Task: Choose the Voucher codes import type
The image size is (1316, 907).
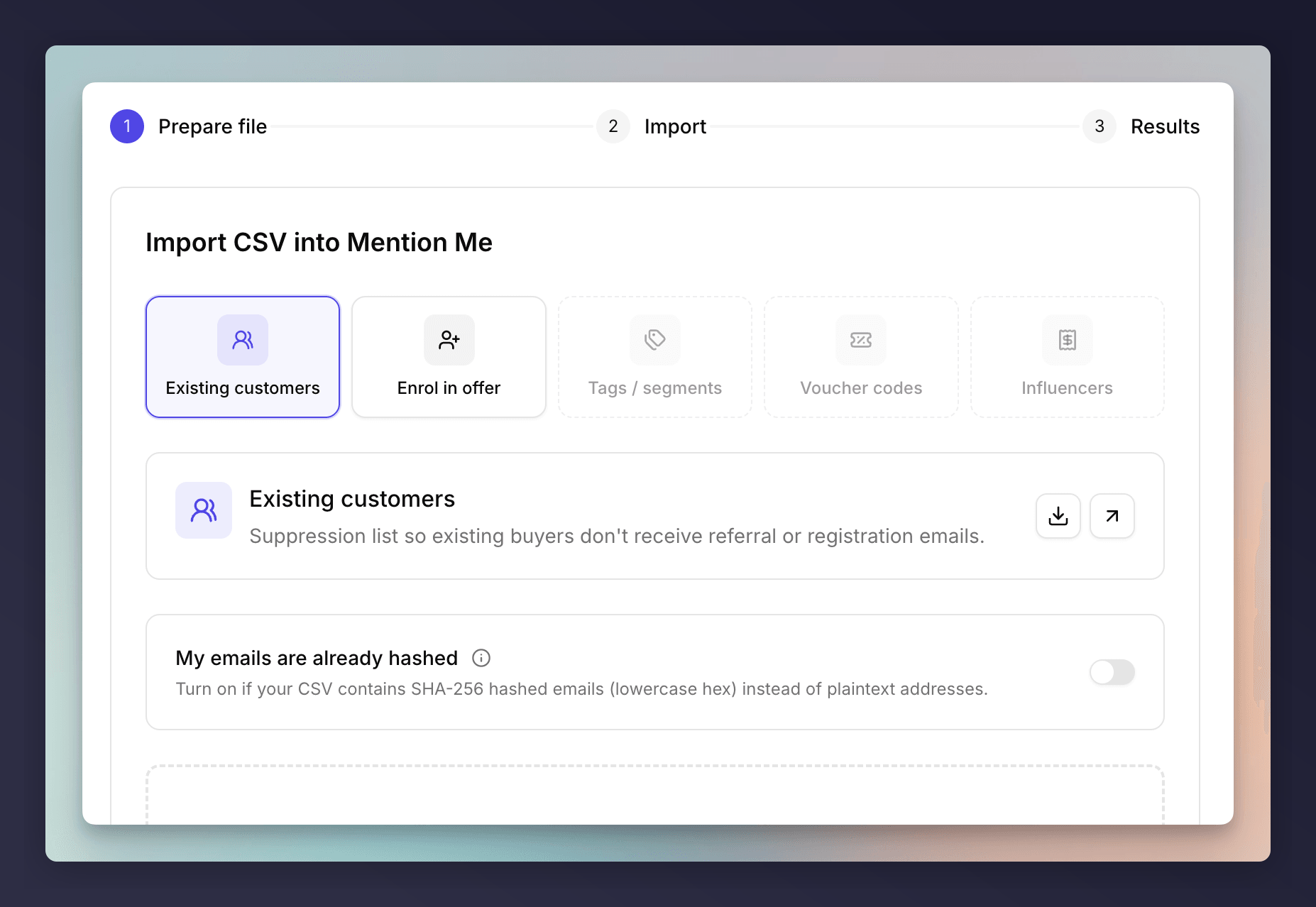Action: tap(861, 357)
